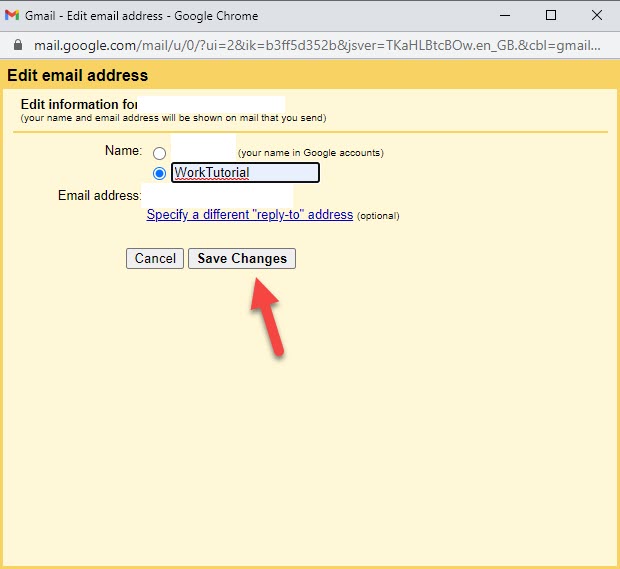
Task: Click the Email address: label
Action: (99, 196)
